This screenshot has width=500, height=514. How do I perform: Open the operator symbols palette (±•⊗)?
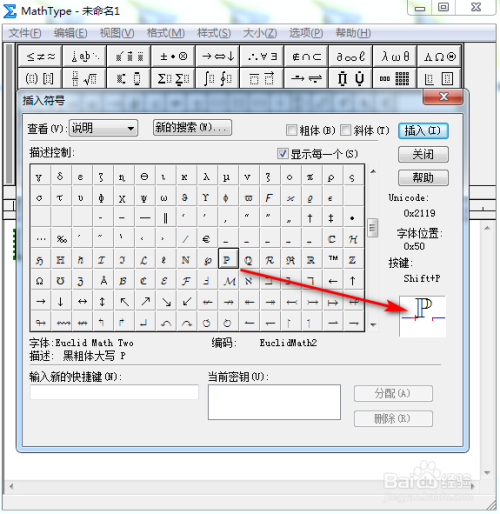click(173, 56)
